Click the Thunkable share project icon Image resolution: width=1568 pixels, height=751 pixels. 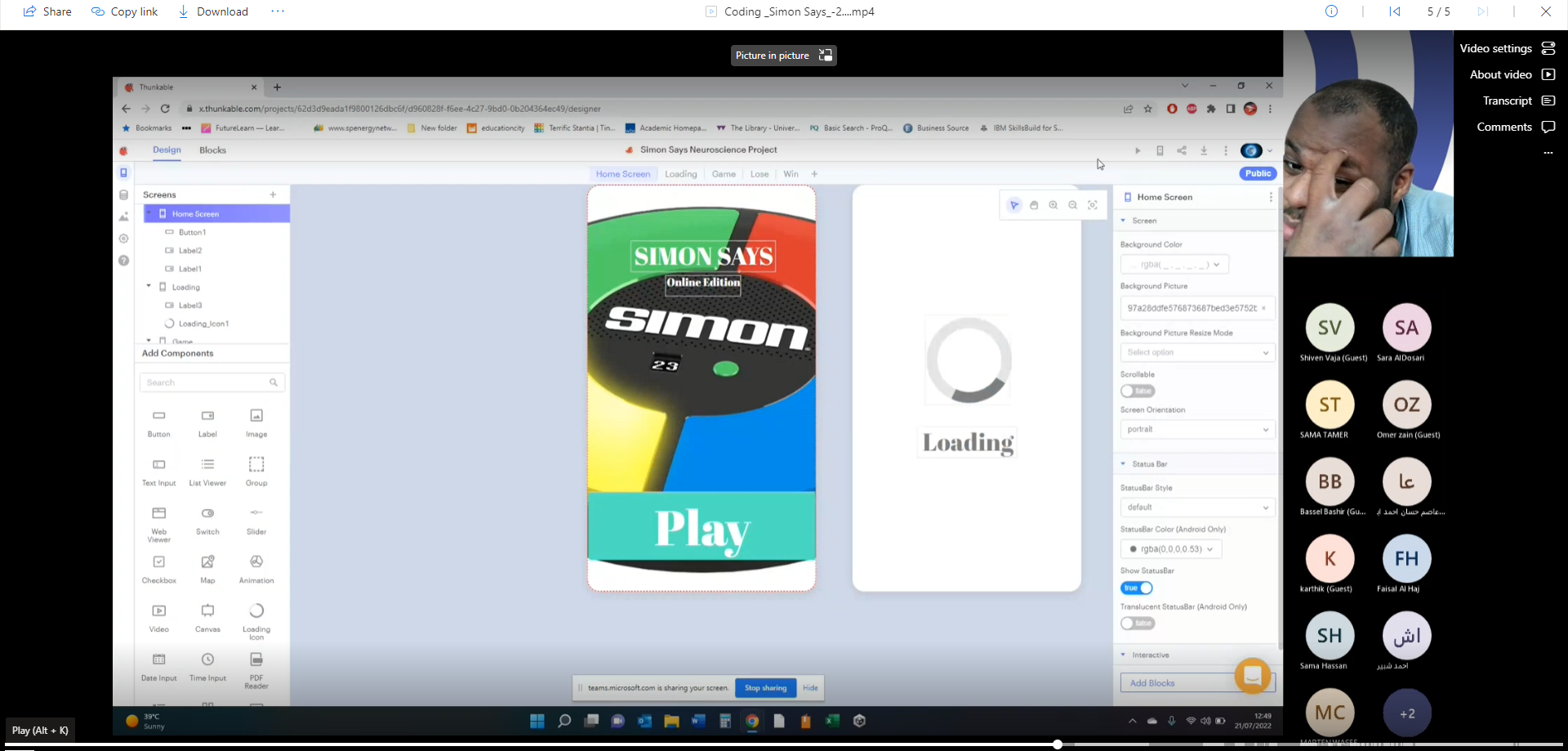click(x=1182, y=150)
